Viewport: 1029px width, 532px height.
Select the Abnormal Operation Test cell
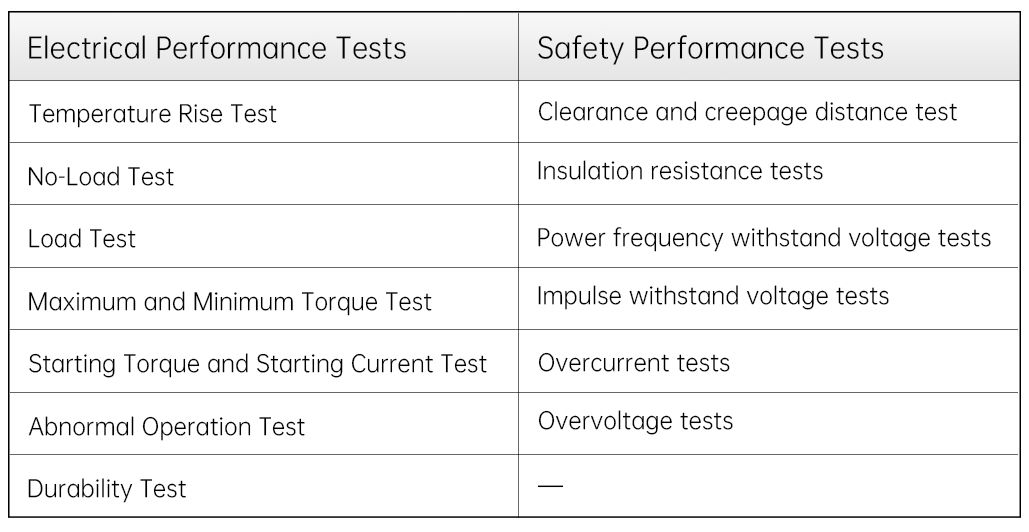166,427
